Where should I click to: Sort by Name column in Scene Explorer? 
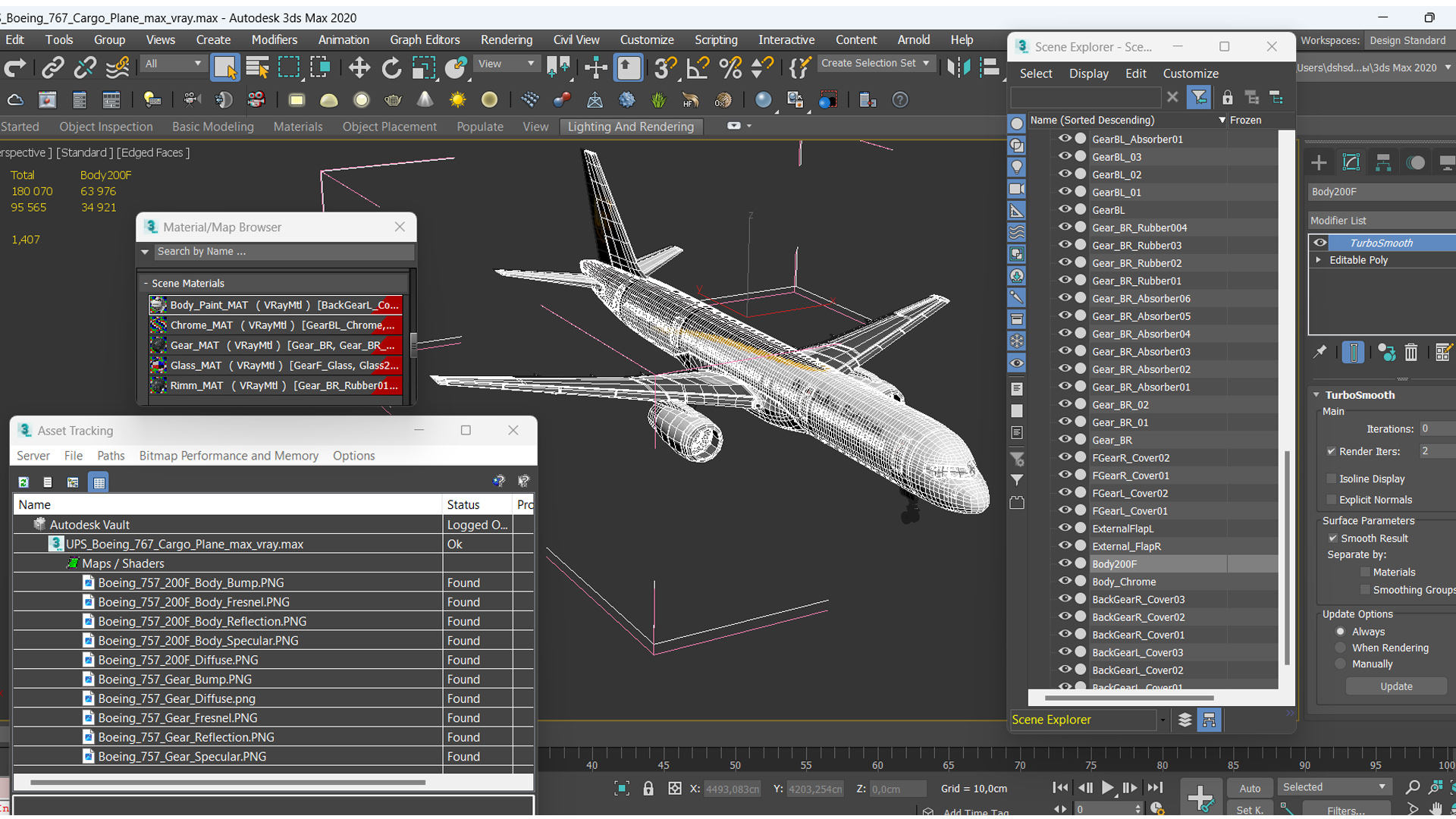(1127, 120)
